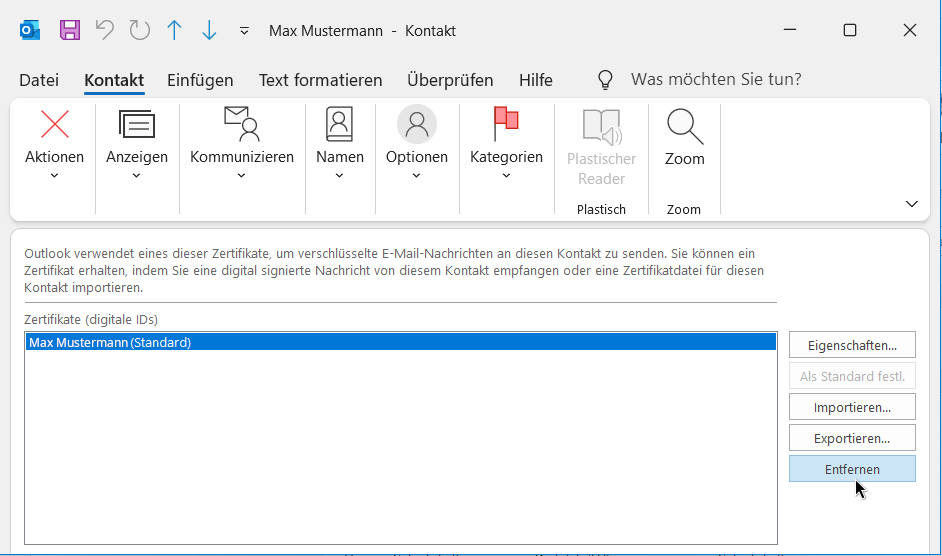Go to next item with down arrow
This screenshot has width=942, height=556.
209,30
